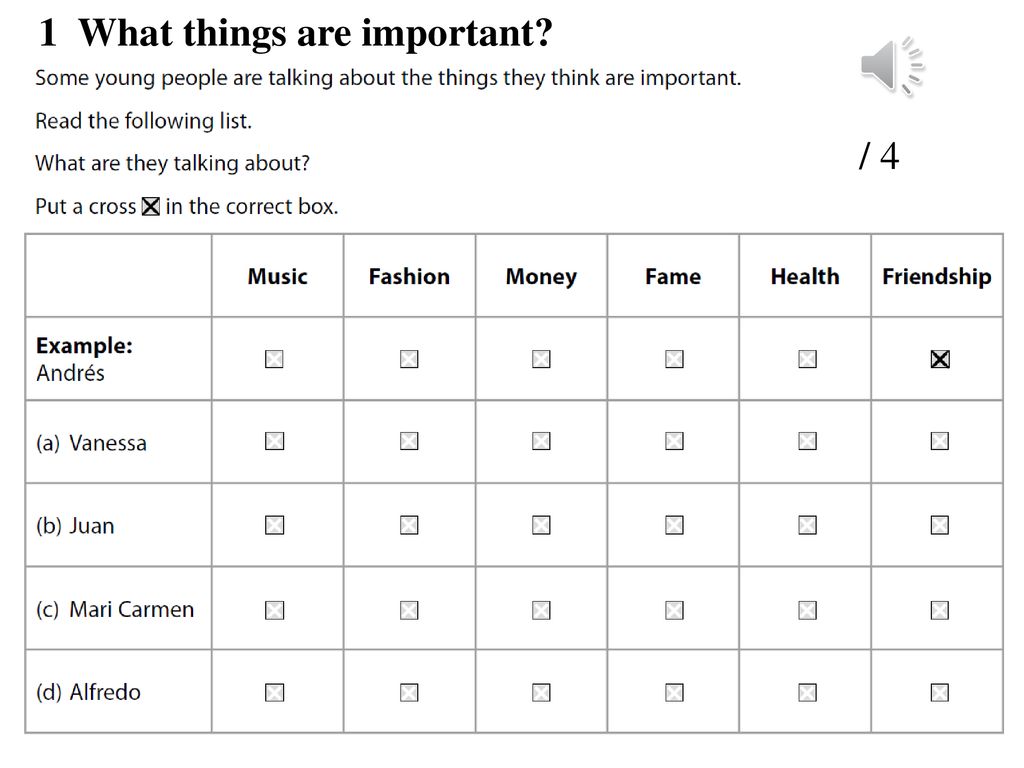Click the score field showing / 4
This screenshot has height=768, width=1024.
[879, 156]
